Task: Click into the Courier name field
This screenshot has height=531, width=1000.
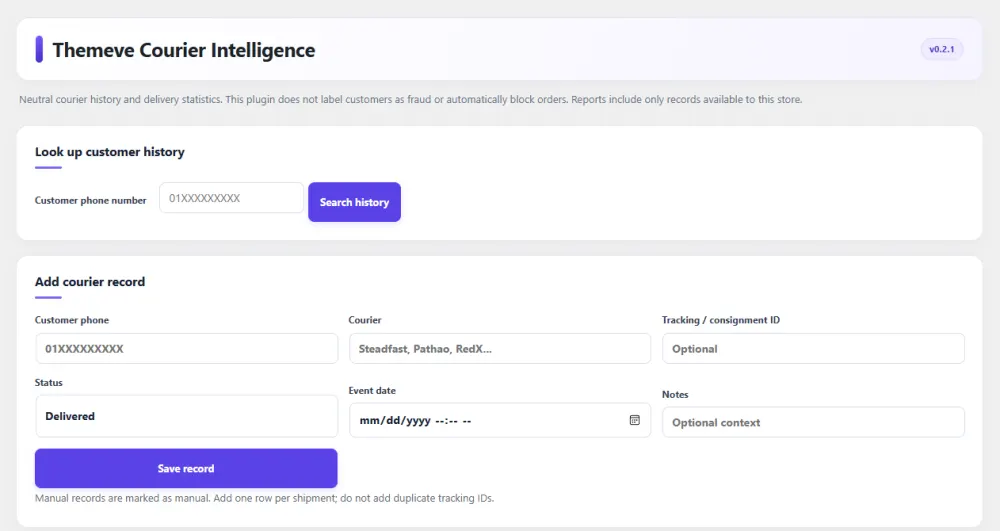Action: point(500,349)
